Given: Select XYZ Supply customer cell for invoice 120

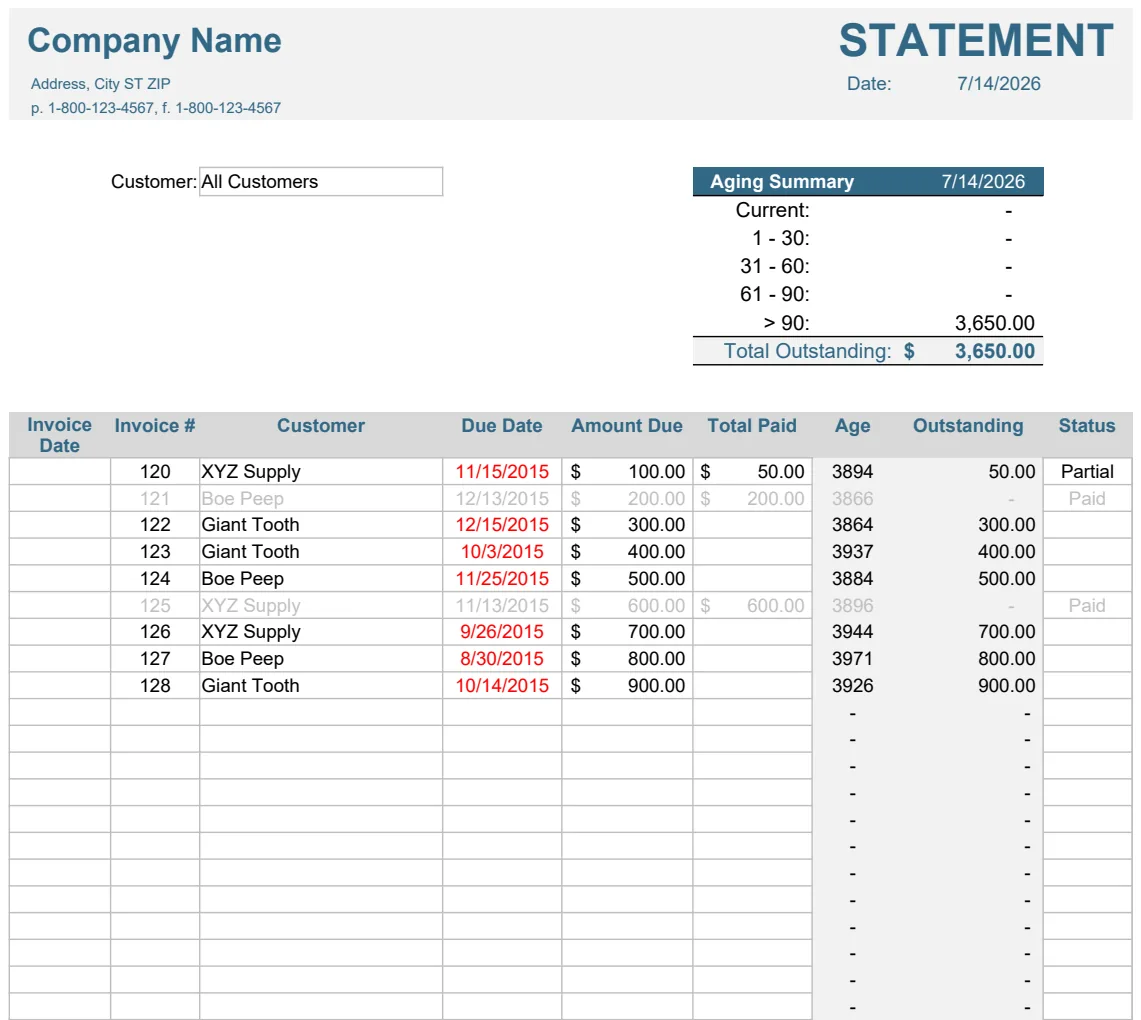Looking at the screenshot, I should point(321,471).
